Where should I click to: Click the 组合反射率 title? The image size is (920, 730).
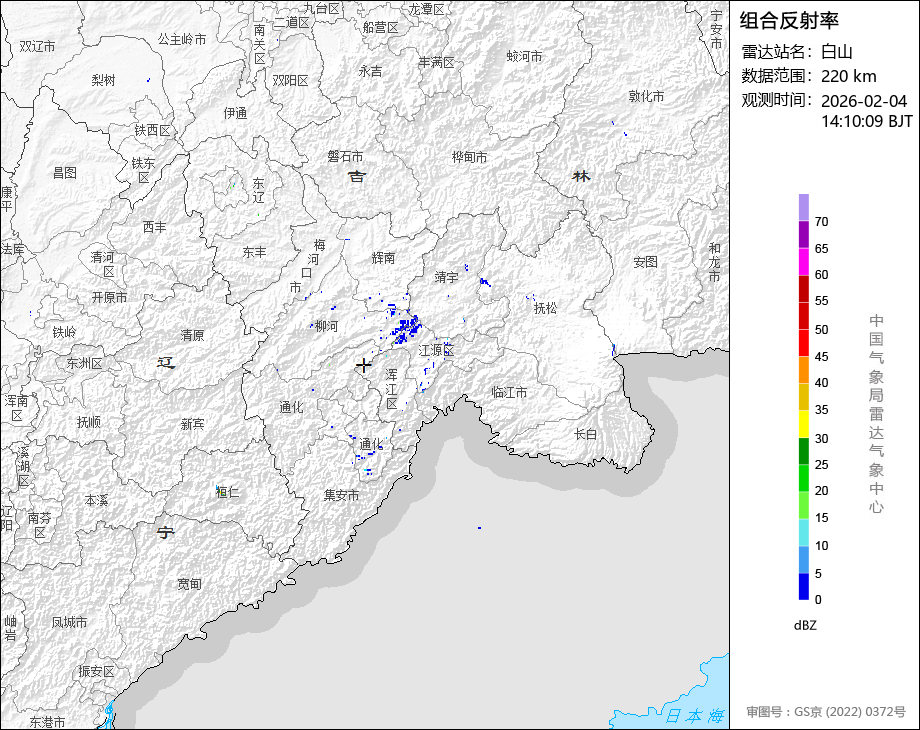pos(789,20)
